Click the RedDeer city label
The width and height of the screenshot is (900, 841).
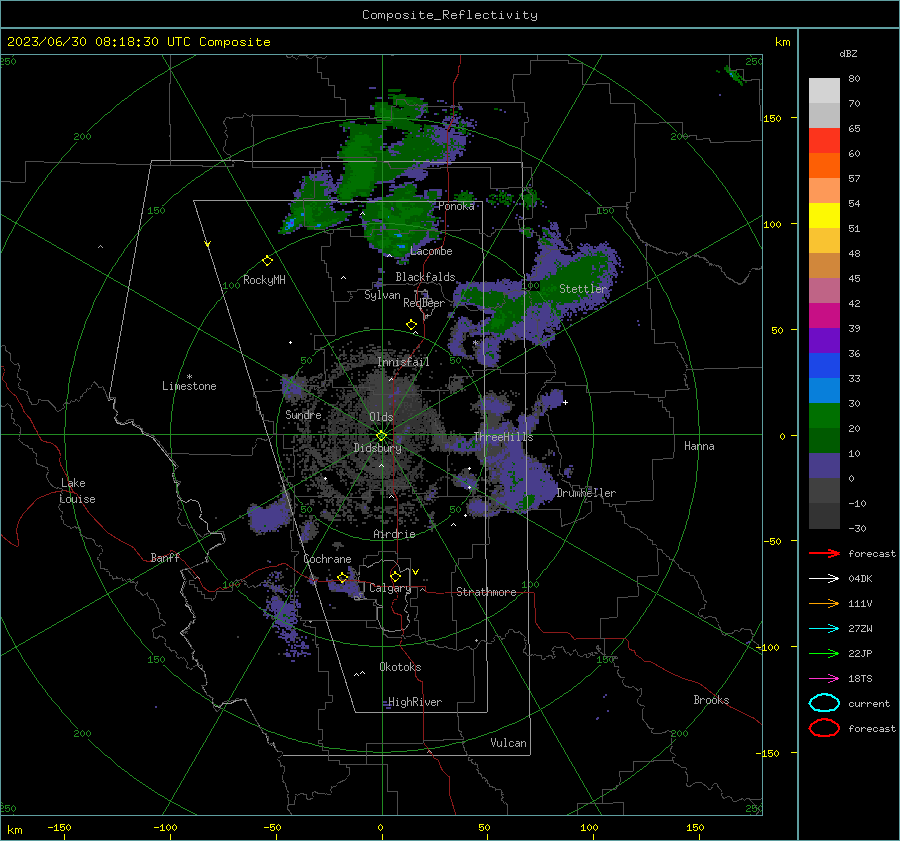pyautogui.click(x=424, y=303)
